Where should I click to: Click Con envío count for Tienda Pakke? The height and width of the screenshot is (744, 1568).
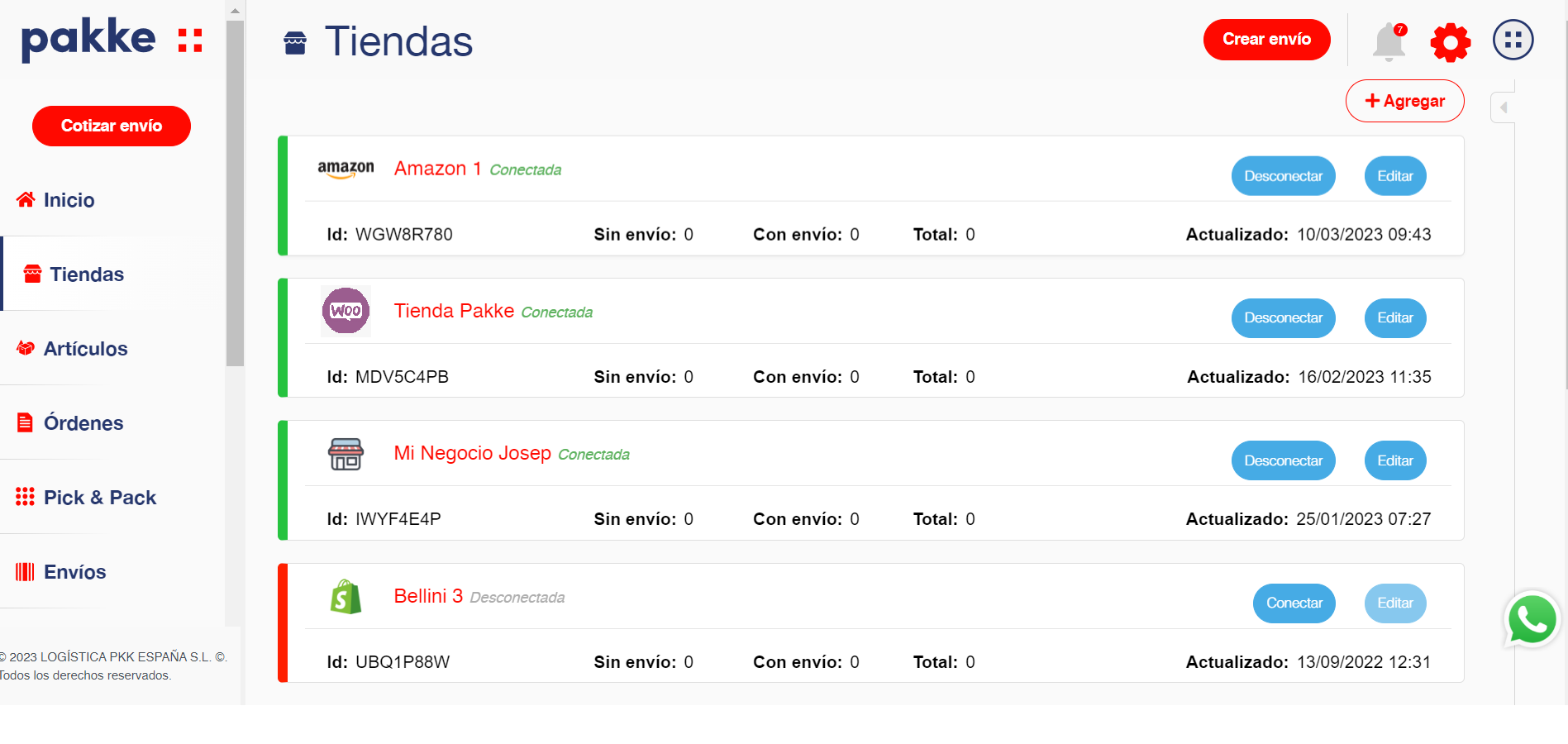pos(806,377)
